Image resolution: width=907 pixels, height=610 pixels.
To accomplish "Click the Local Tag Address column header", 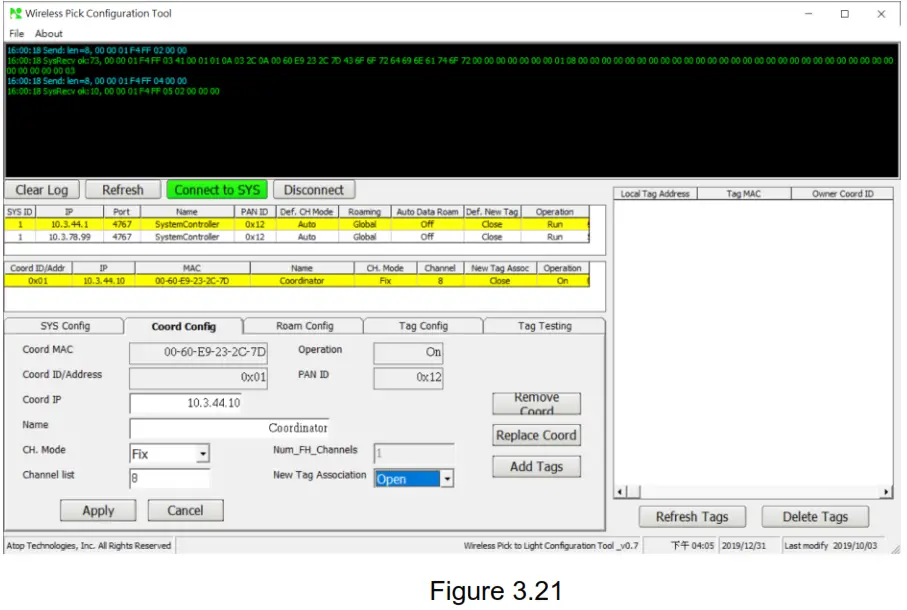I will (x=655, y=194).
